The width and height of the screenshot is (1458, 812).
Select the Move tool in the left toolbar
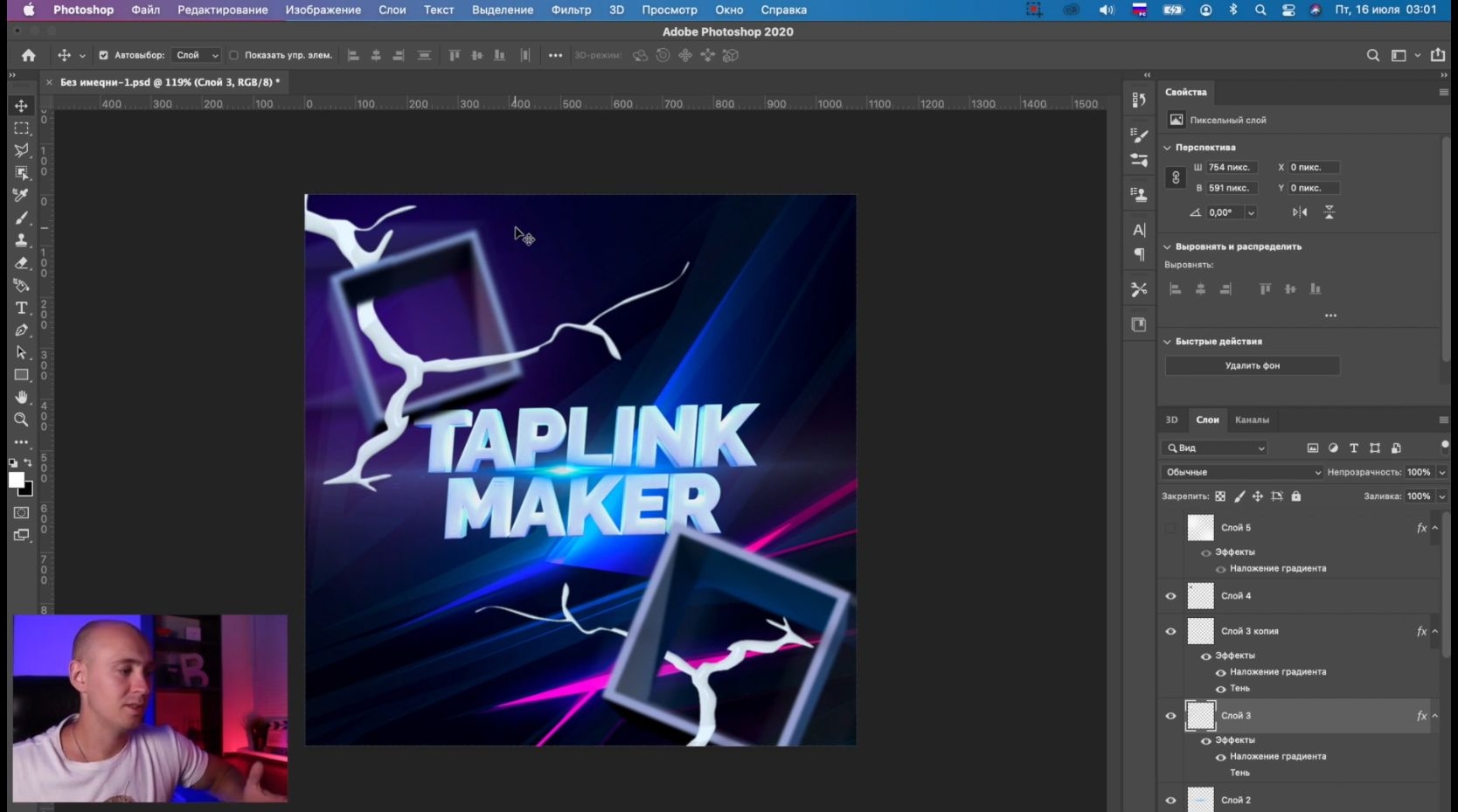pos(21,106)
